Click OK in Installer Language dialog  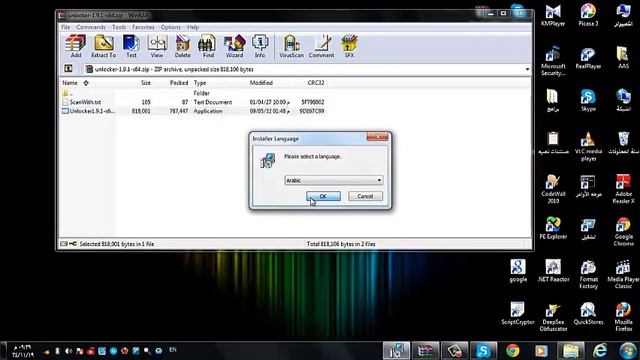click(323, 196)
